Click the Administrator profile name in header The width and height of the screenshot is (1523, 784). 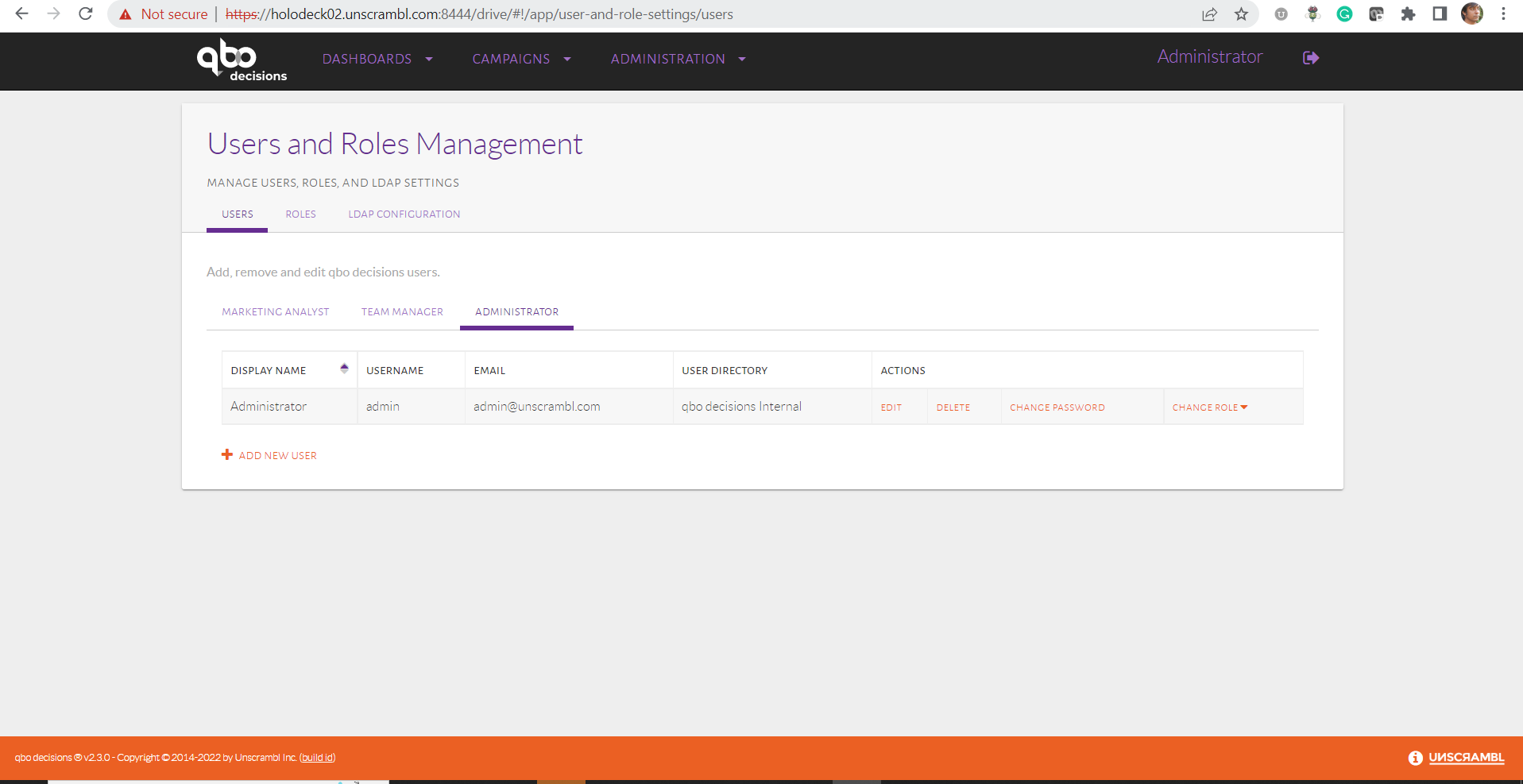tap(1209, 57)
